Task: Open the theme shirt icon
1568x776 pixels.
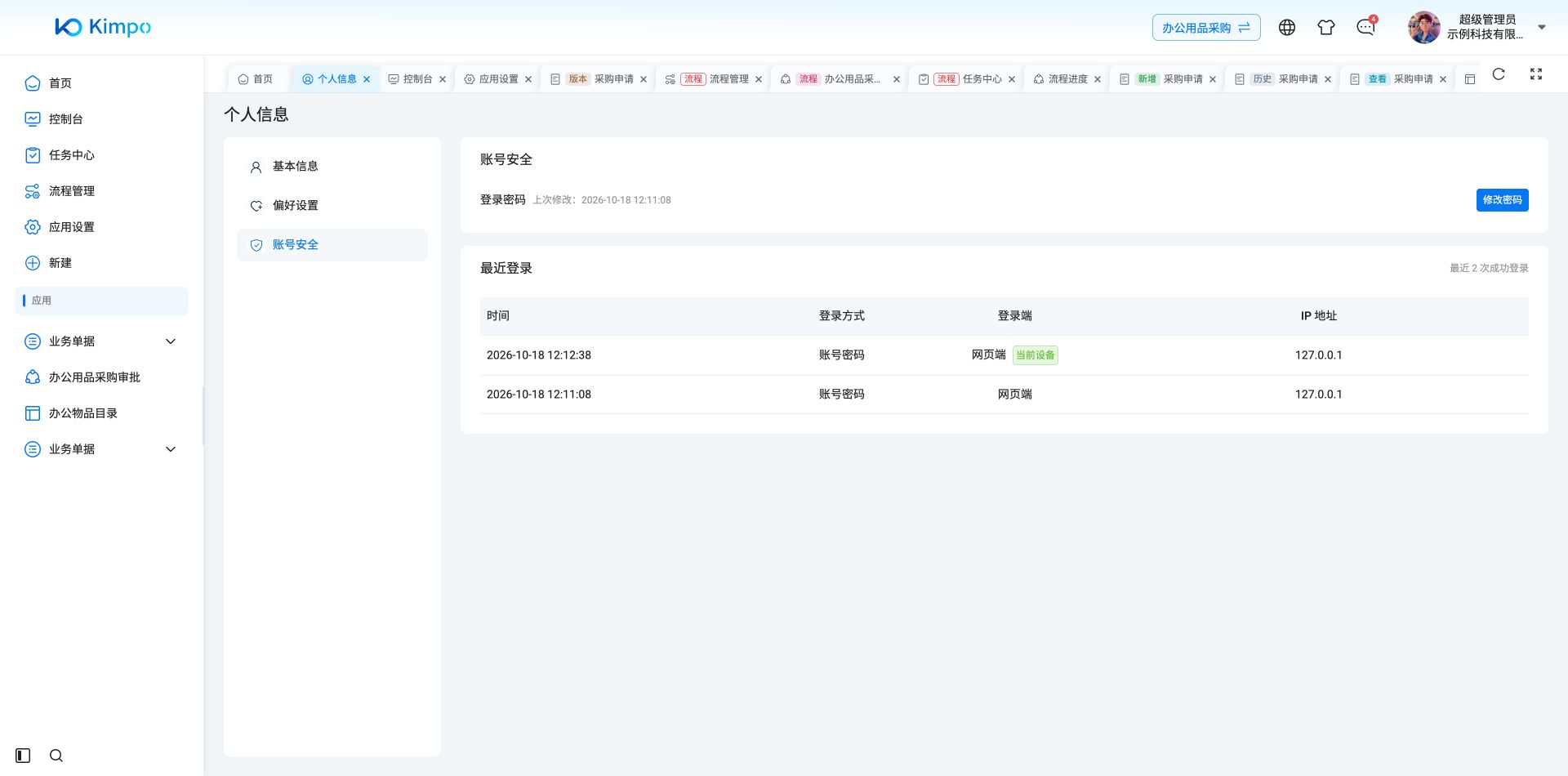Action: [x=1326, y=28]
